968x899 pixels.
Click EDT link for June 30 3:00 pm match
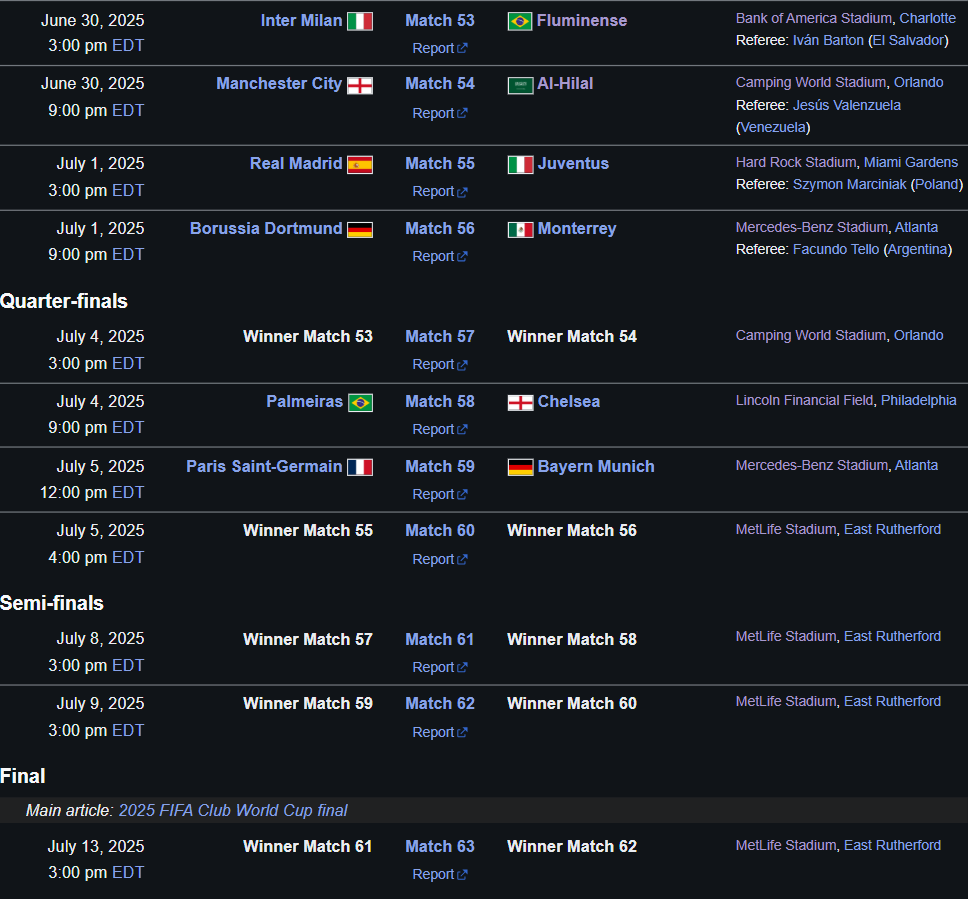(128, 46)
